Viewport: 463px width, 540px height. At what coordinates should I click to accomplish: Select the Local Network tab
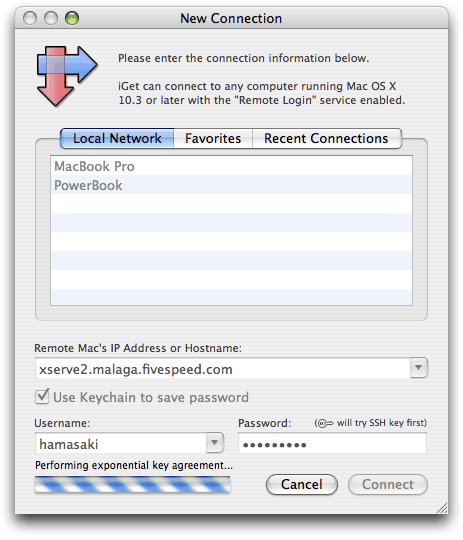[117, 138]
